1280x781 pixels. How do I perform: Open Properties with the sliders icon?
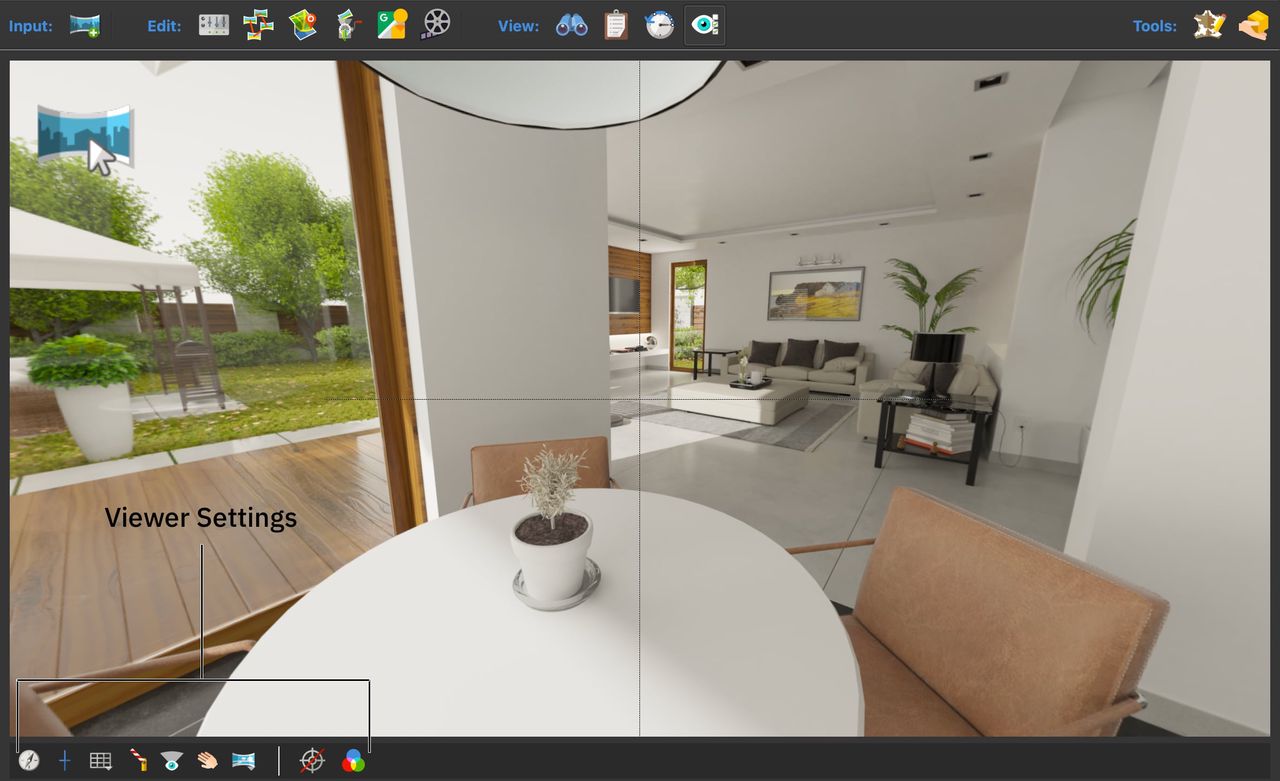point(214,25)
